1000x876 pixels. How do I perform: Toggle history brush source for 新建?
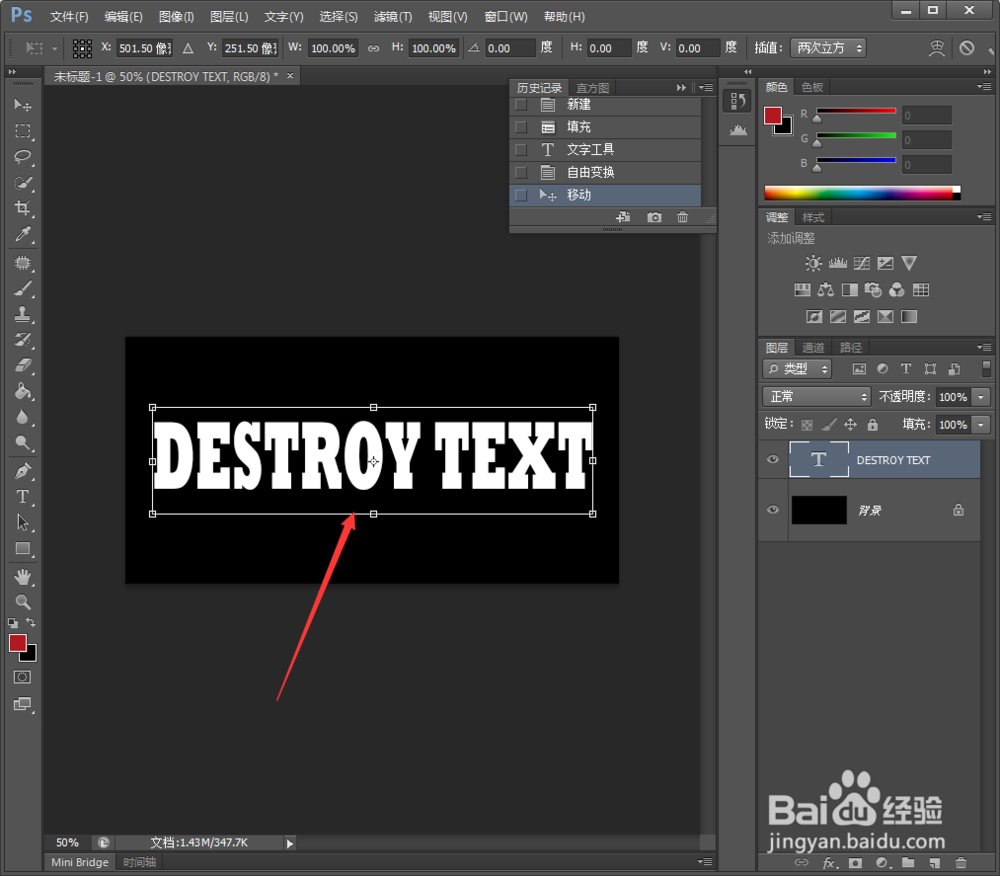tap(521, 105)
